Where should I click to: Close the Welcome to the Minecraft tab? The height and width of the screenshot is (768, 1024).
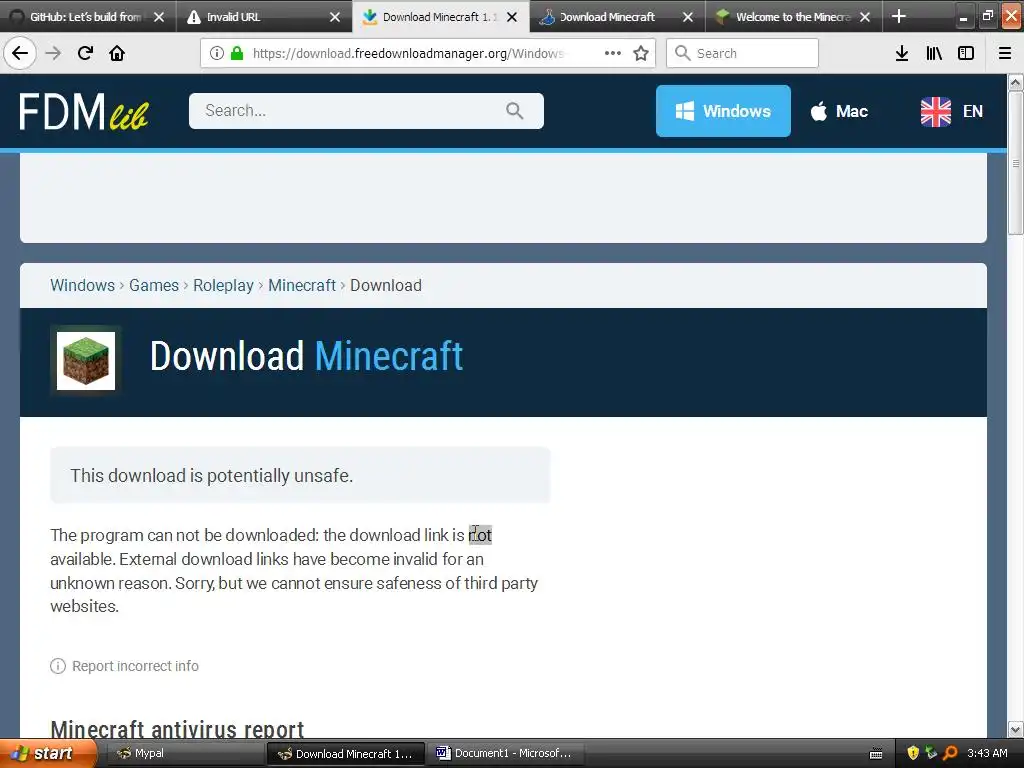click(865, 17)
